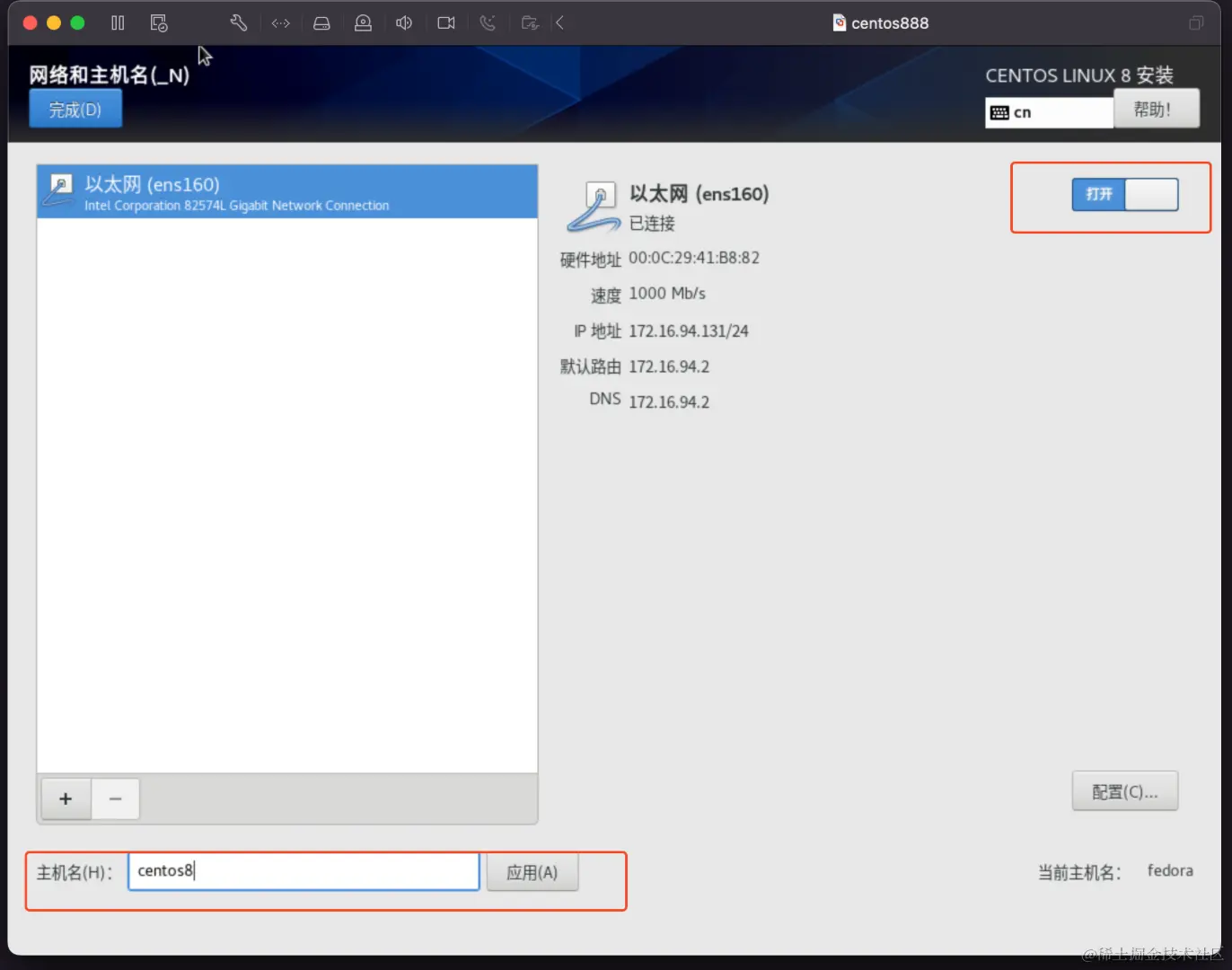This screenshot has width=1232, height=970.
Task: Click the user/camera device icon in toolbar
Action: tap(363, 23)
